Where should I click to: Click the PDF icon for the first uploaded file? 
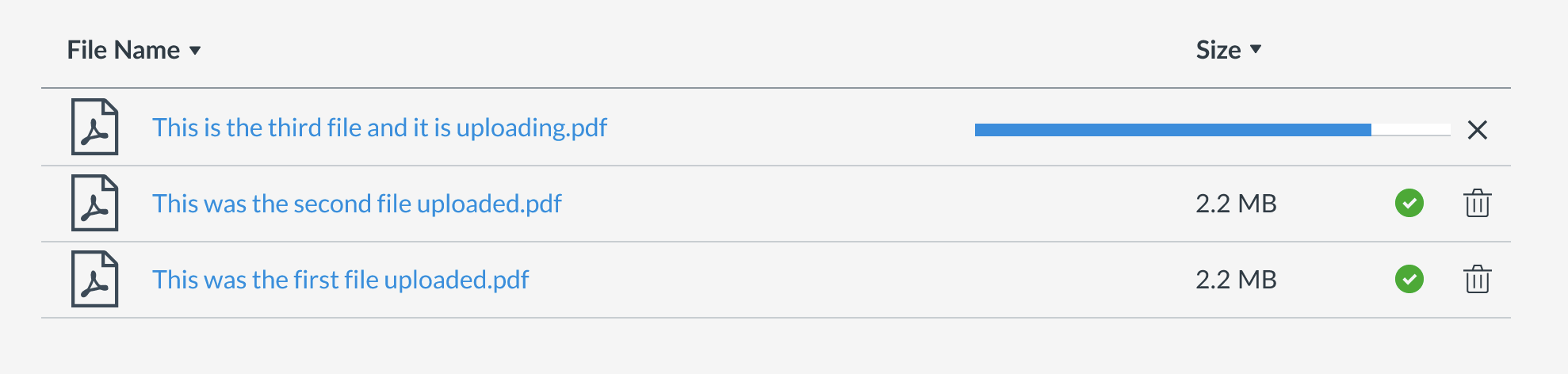coord(94,279)
